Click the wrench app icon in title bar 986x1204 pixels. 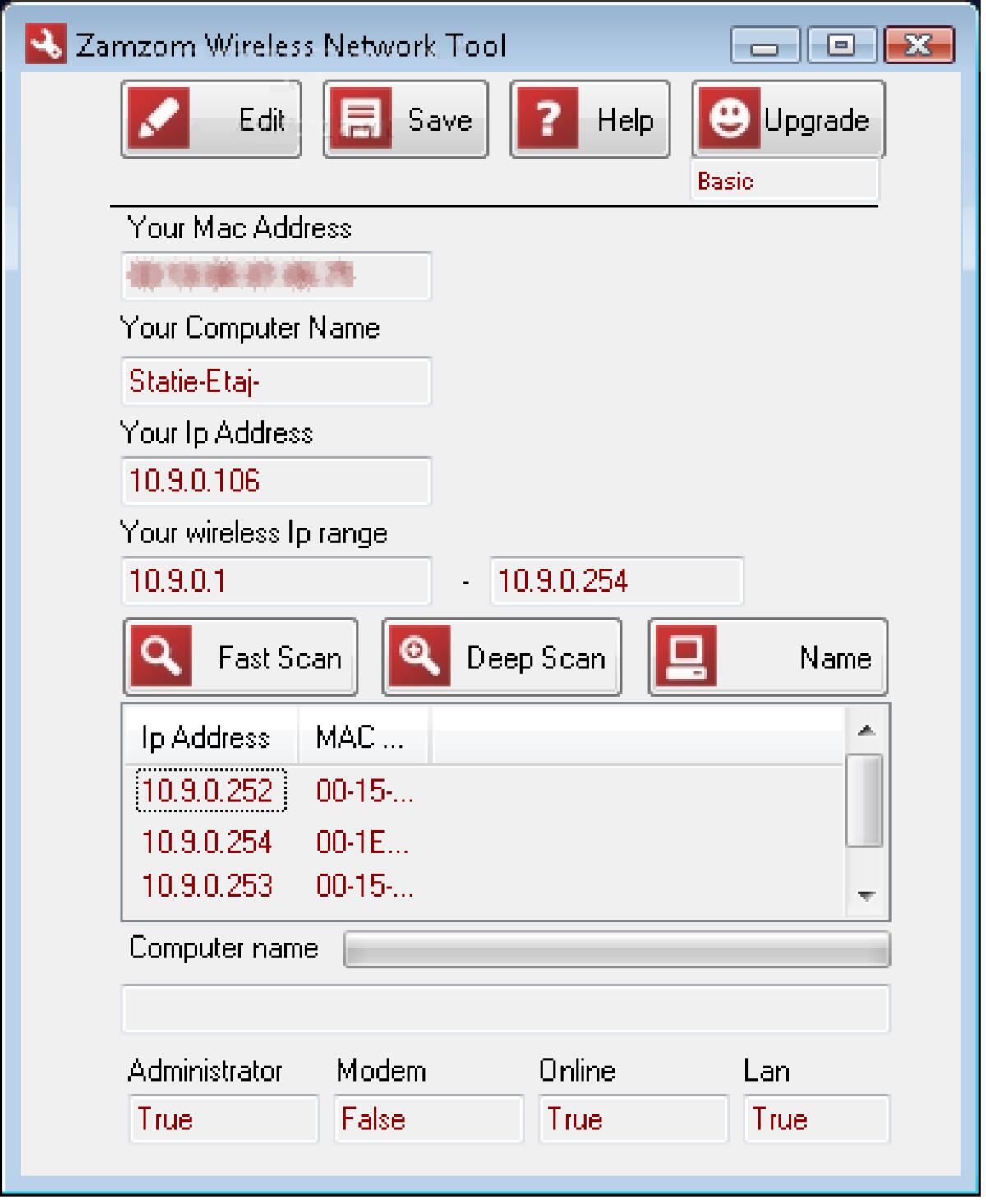tap(45, 44)
